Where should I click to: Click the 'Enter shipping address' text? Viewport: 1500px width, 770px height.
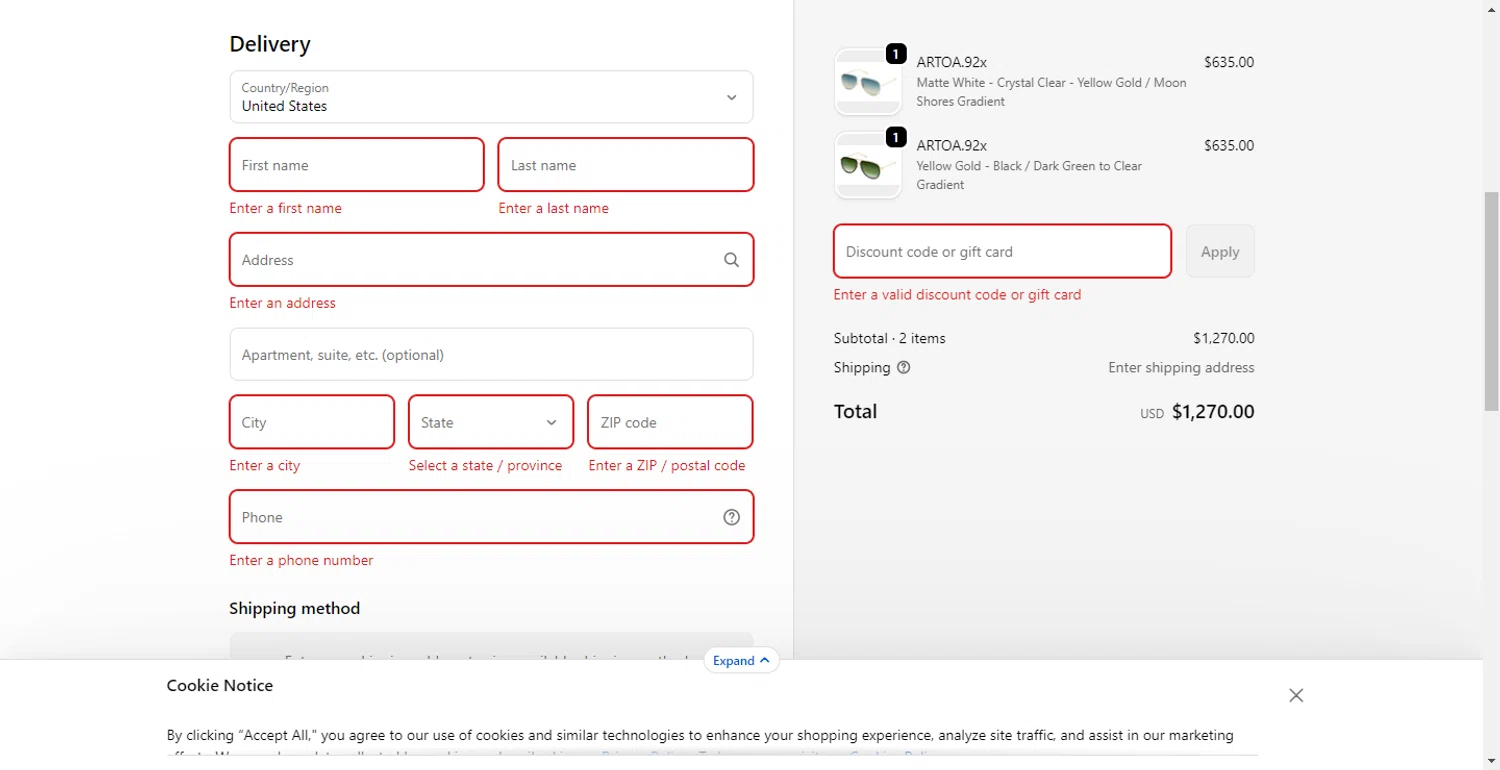click(1181, 367)
